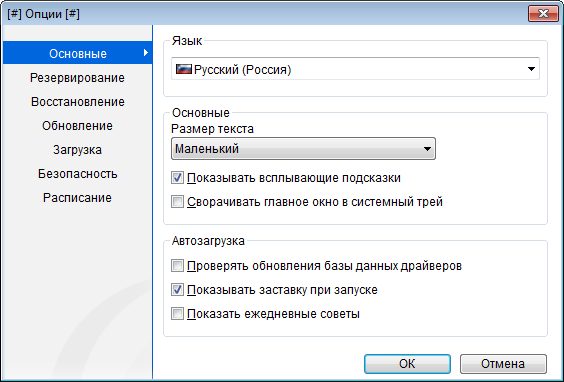Open the Восстановление settings category
The height and width of the screenshot is (382, 564).
(78, 101)
